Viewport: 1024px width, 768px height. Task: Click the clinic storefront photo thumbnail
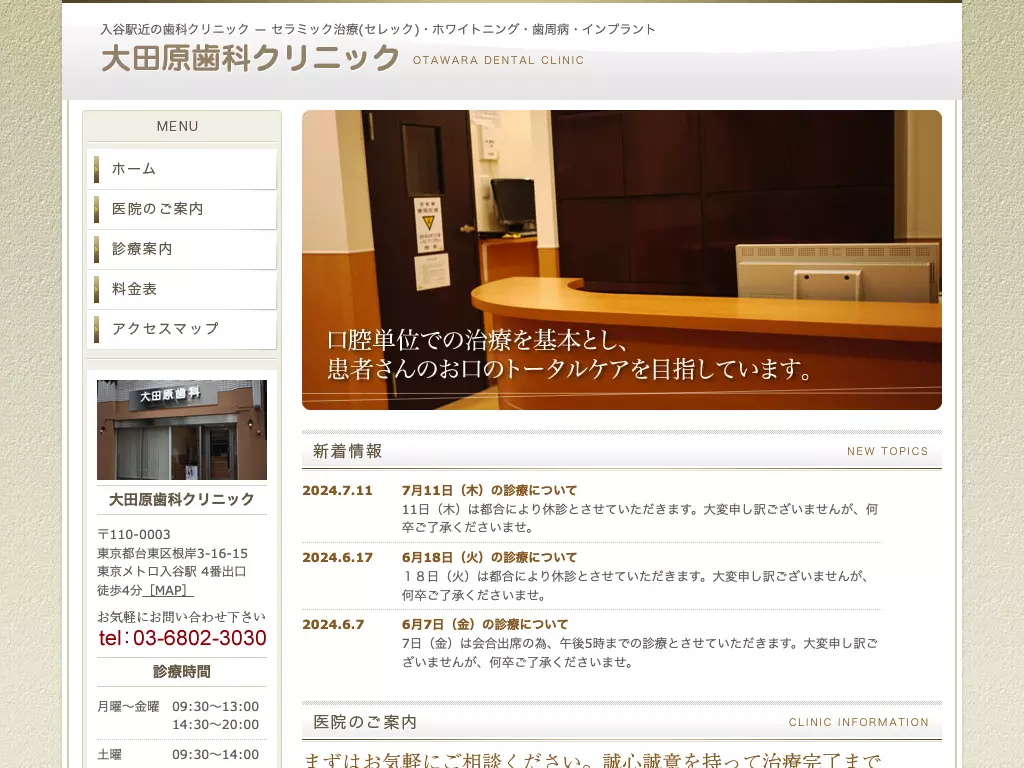click(182, 430)
